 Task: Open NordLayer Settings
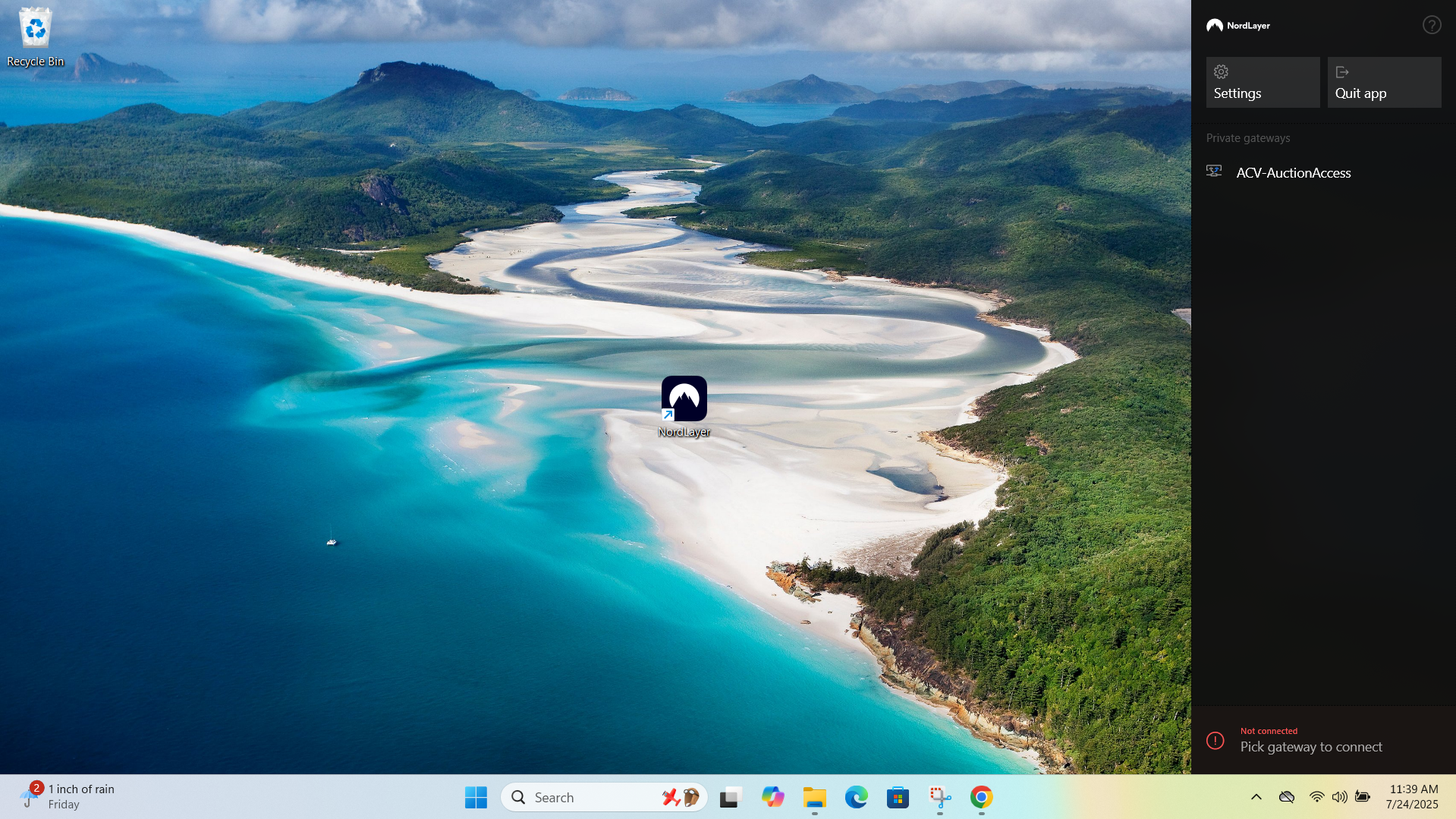pos(1263,82)
